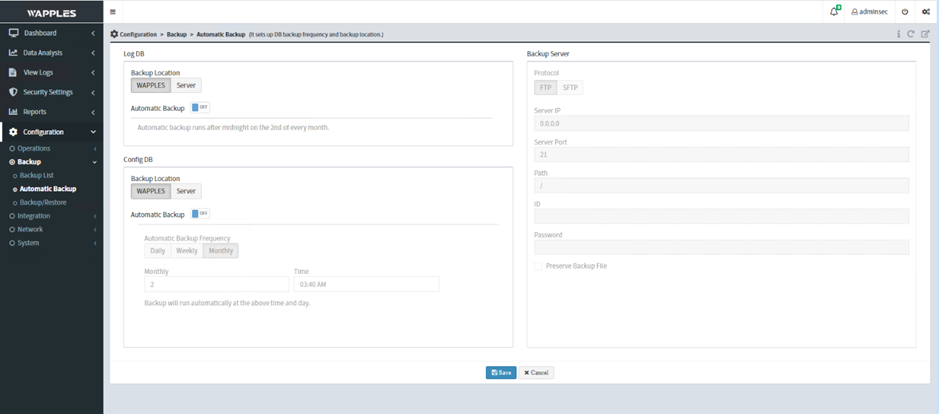Open the settings gears icon in header
This screenshot has width=939, height=414.
tap(925, 12)
